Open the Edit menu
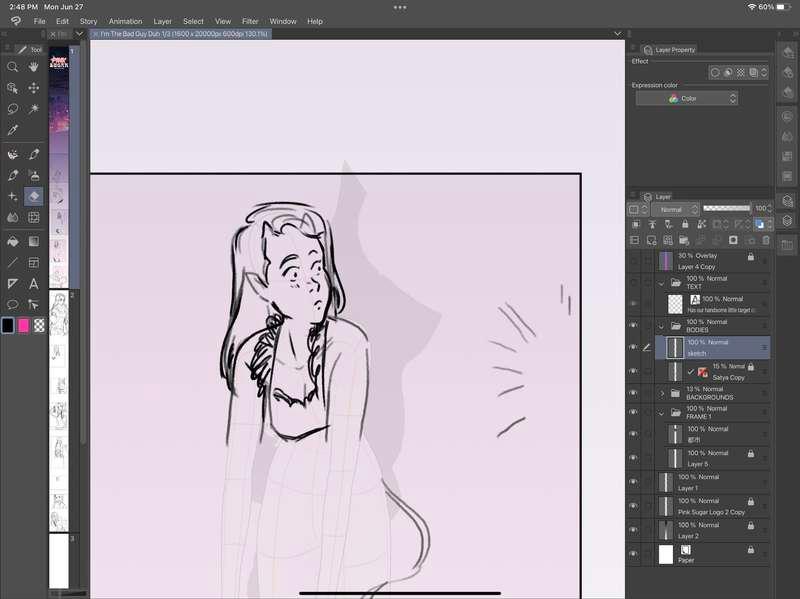The width and height of the screenshot is (800, 599). click(x=62, y=21)
